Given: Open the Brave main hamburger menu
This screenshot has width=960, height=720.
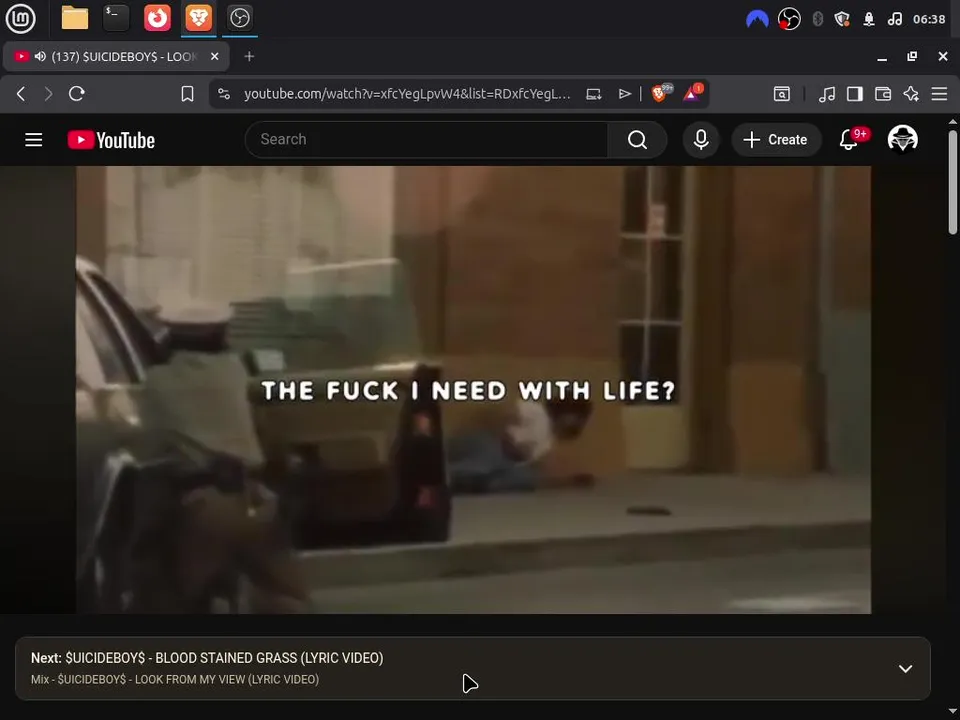Looking at the screenshot, I should click(939, 94).
